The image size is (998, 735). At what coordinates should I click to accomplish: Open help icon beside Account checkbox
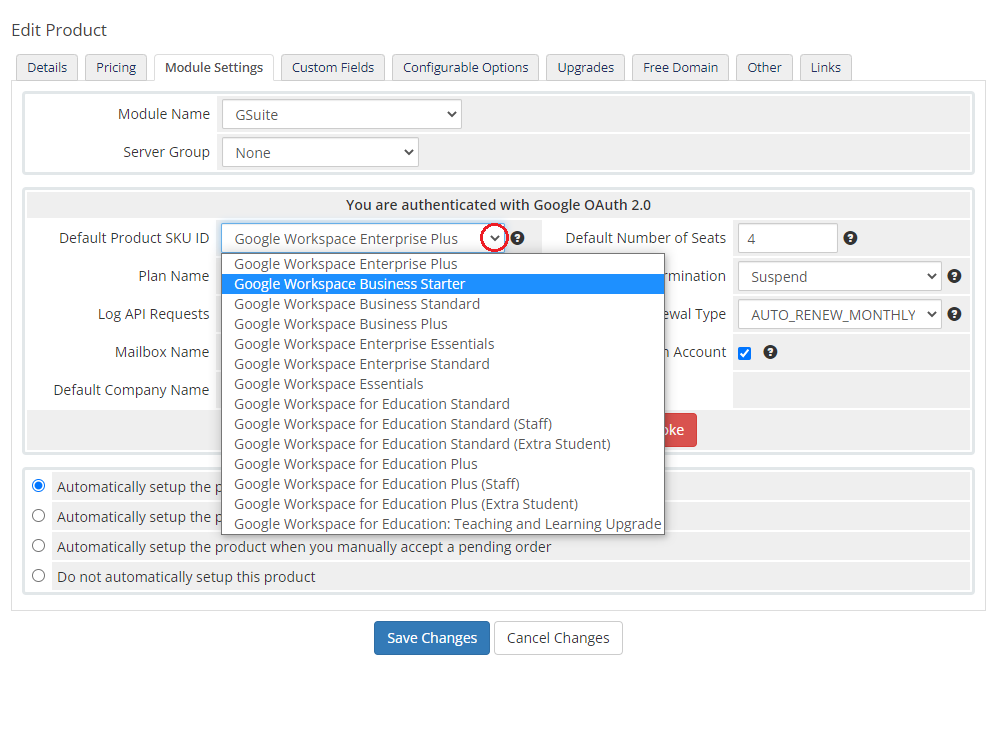pyautogui.click(x=770, y=353)
